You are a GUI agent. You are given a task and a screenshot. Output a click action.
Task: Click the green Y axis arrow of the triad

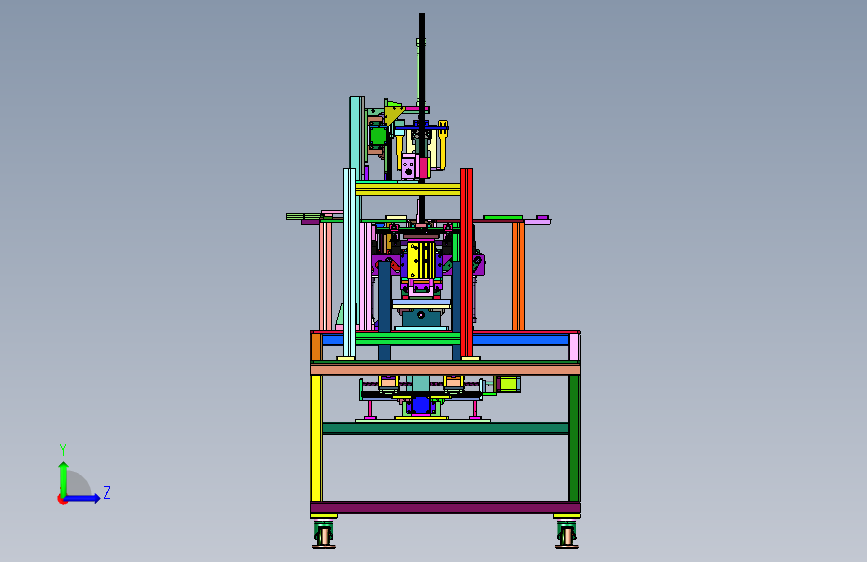64,478
